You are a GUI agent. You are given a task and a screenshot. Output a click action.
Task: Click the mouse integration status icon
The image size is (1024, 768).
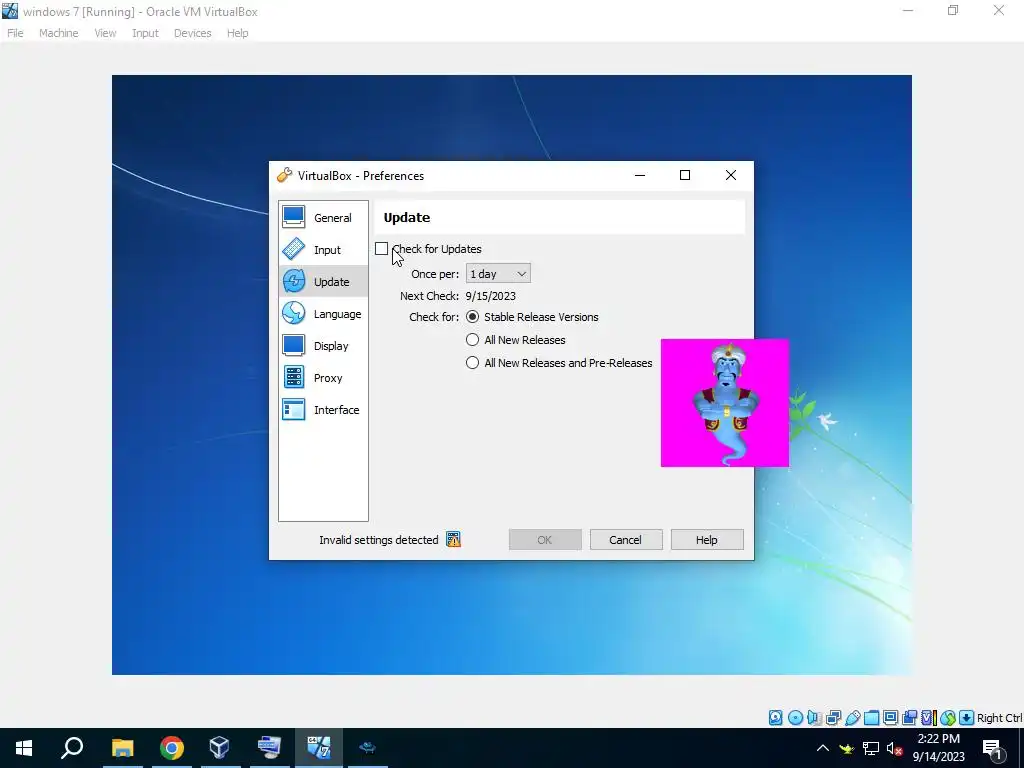(x=948, y=718)
